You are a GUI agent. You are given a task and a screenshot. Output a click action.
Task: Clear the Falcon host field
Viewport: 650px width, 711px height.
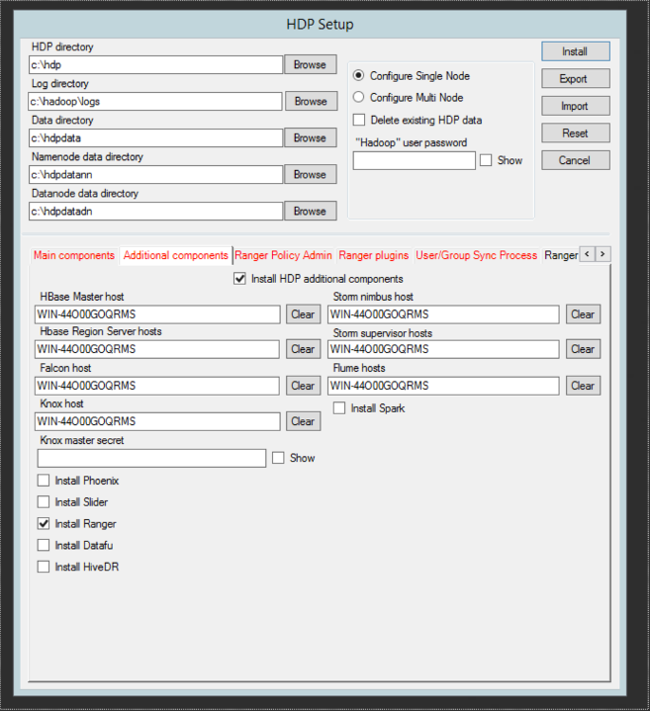tap(303, 385)
